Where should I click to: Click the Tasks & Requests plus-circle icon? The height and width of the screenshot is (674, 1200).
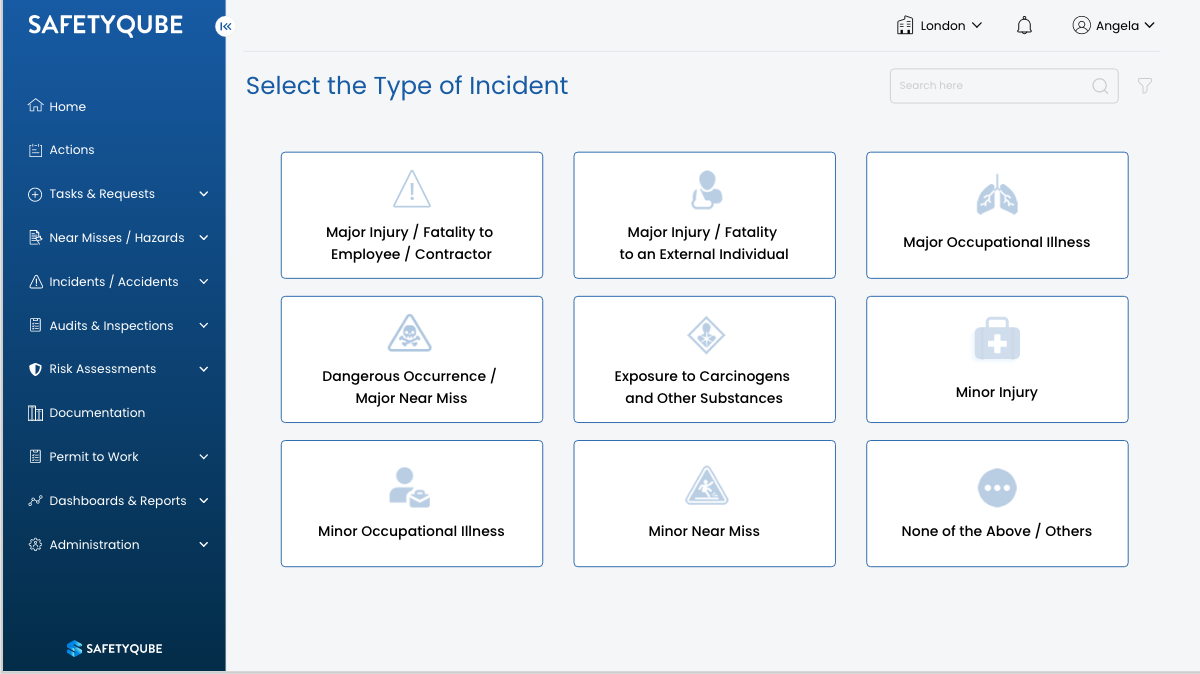click(x=36, y=194)
